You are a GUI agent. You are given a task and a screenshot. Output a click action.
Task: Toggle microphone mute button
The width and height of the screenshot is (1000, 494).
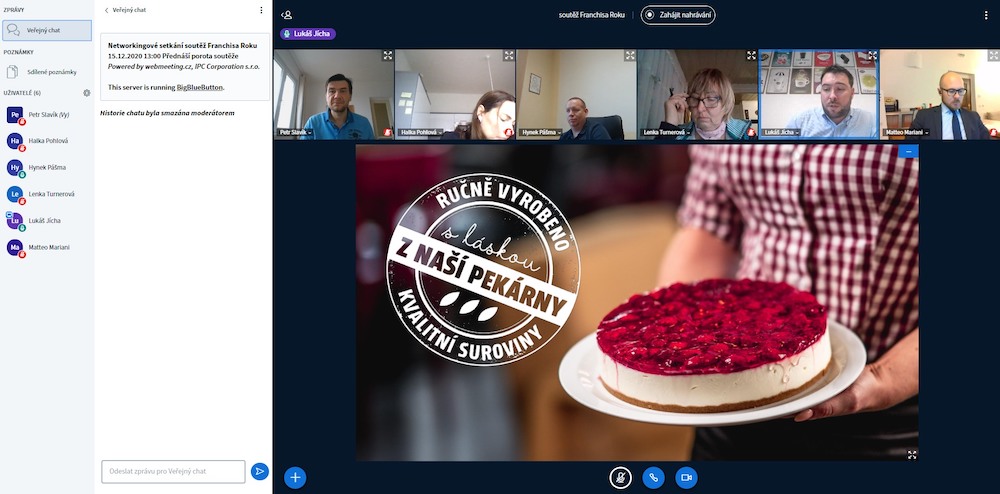[x=621, y=477]
